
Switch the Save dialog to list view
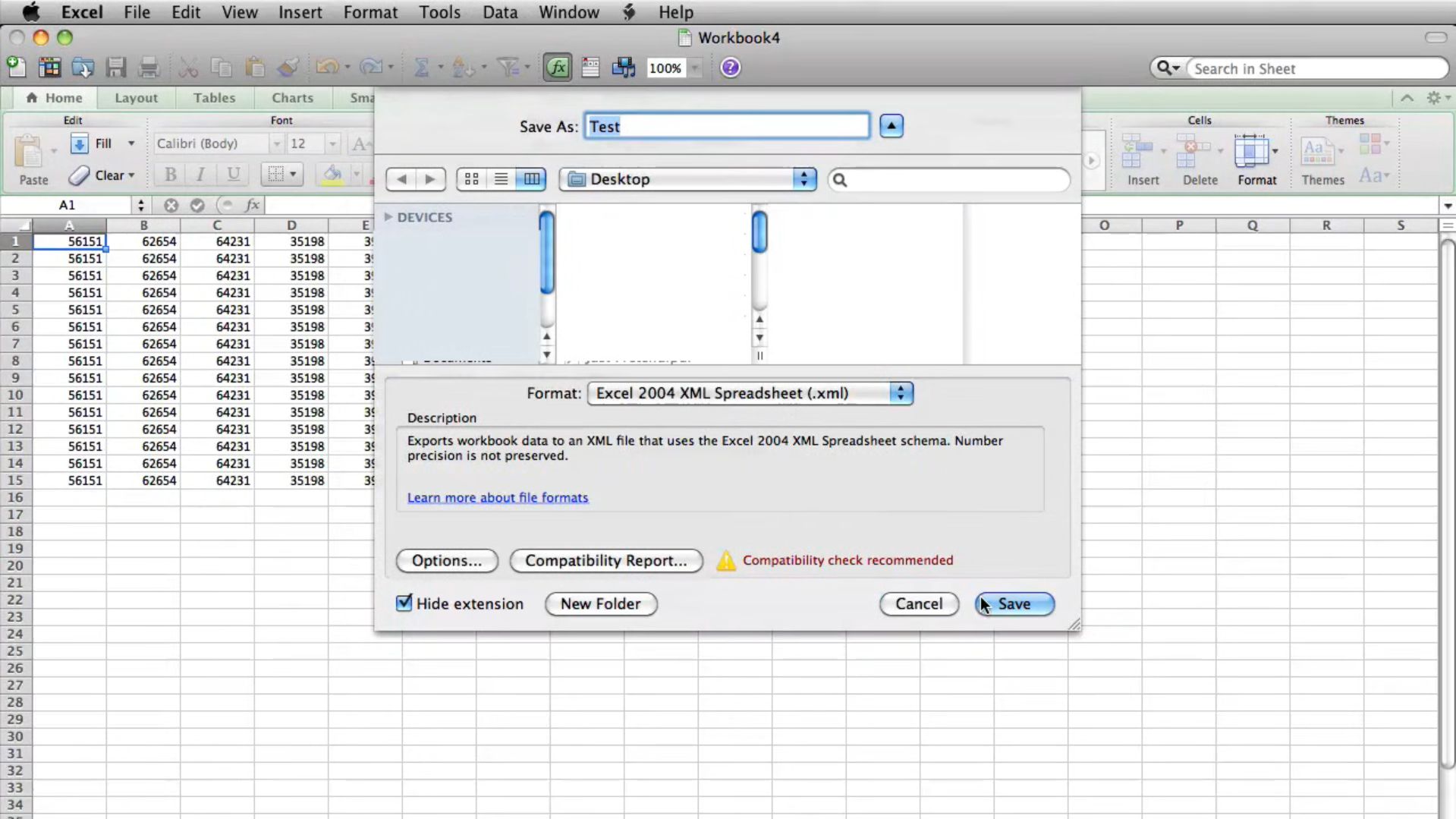tap(501, 179)
